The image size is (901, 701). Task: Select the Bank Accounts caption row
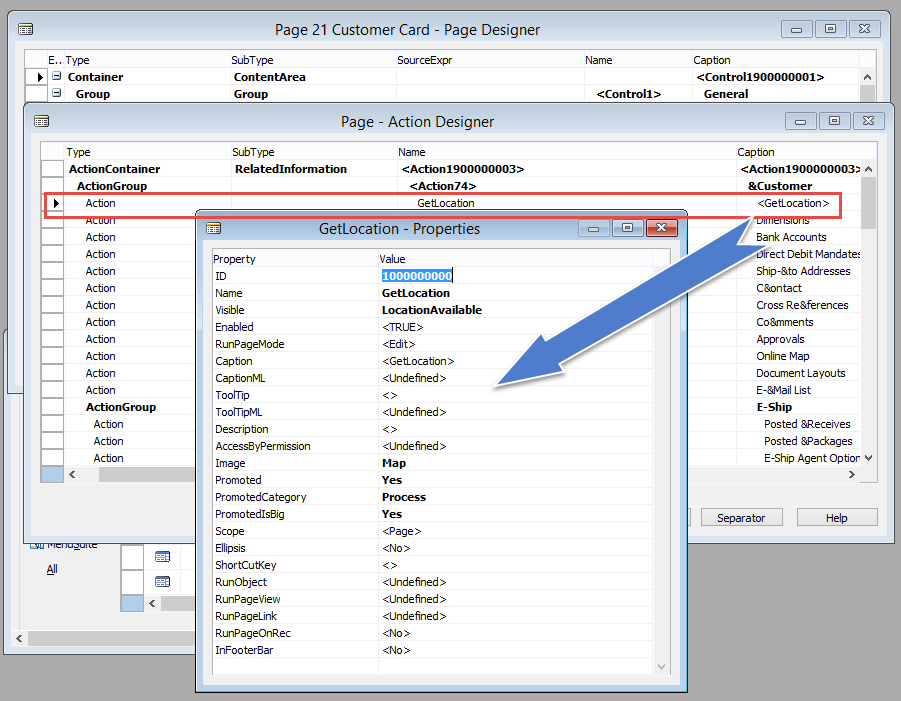(790, 237)
